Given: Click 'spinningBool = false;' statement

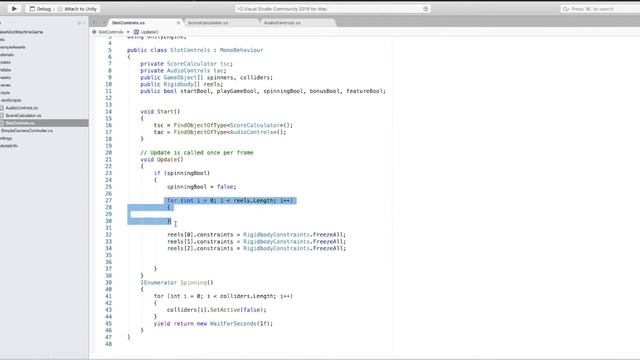Looking at the screenshot, I should click(202, 187).
